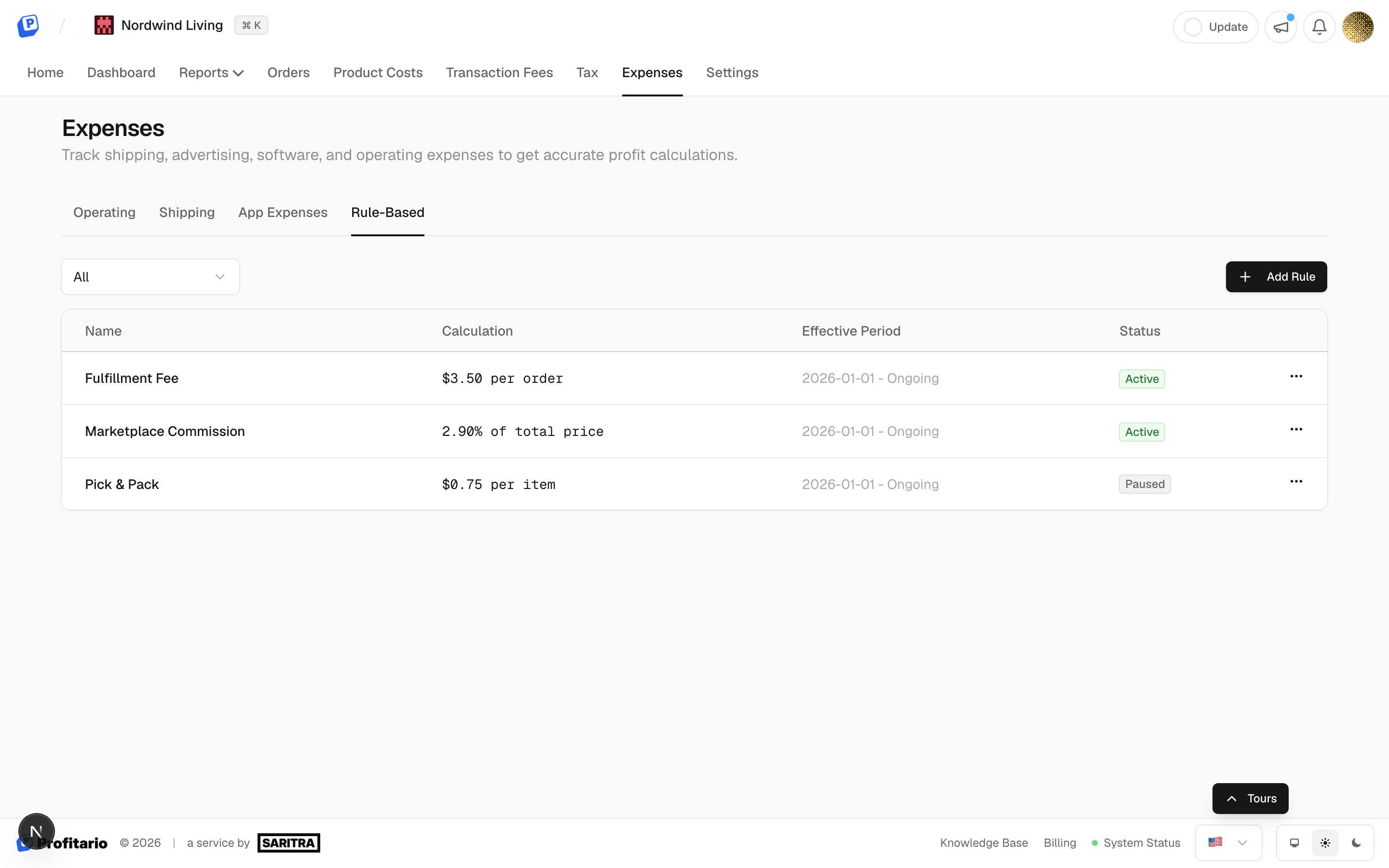Screen dimensions: 1389x868
Task: Select the Rule-Based tab
Action: 387,212
